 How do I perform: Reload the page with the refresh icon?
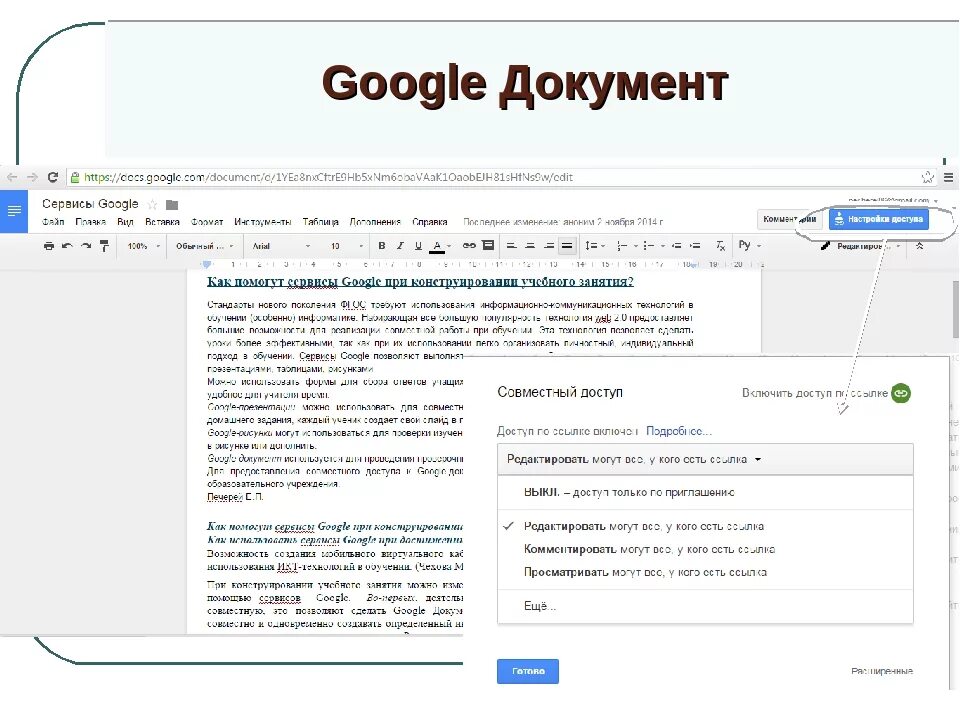click(x=53, y=178)
